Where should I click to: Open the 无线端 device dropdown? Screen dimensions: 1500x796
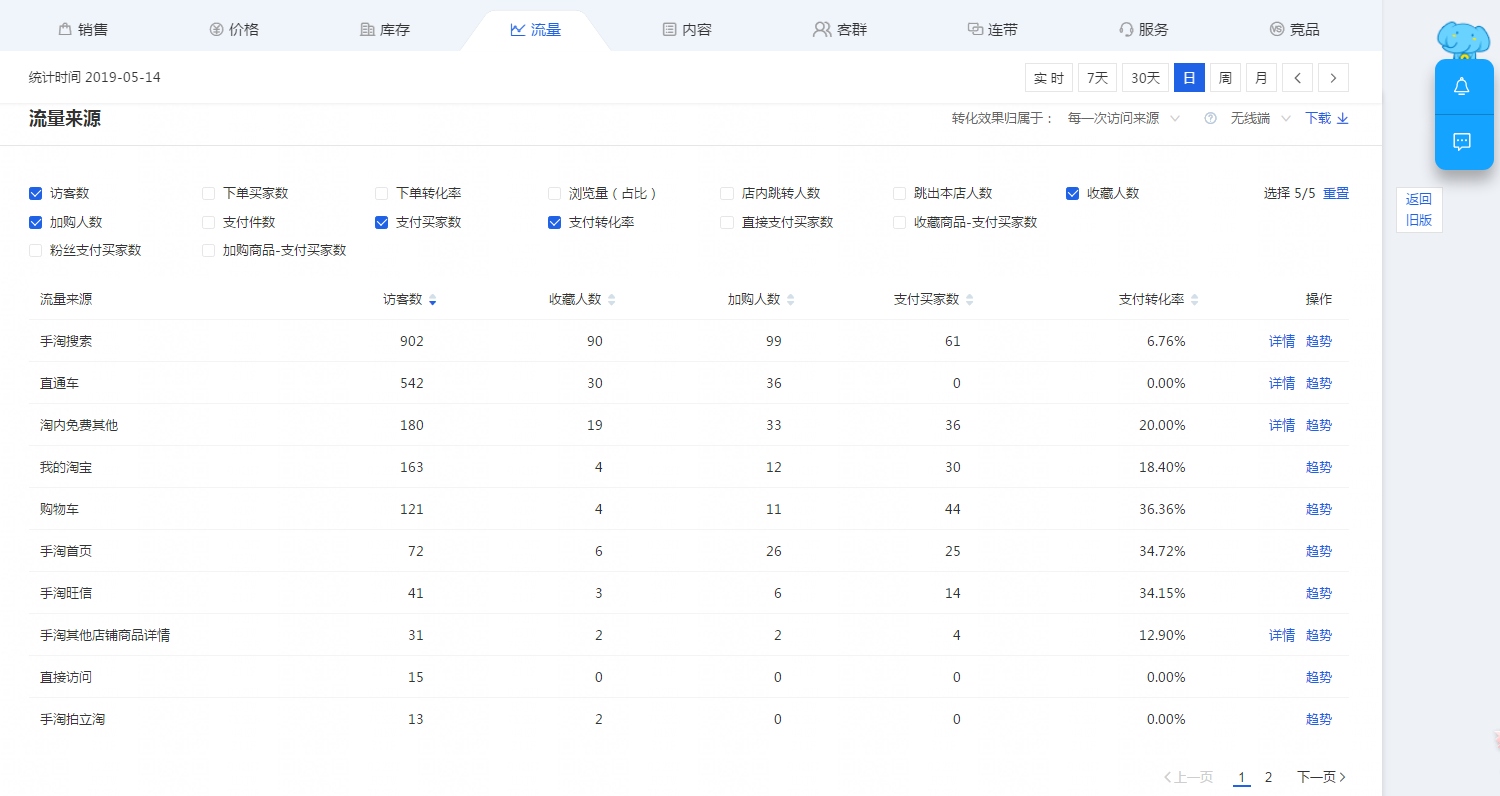(x=1260, y=118)
